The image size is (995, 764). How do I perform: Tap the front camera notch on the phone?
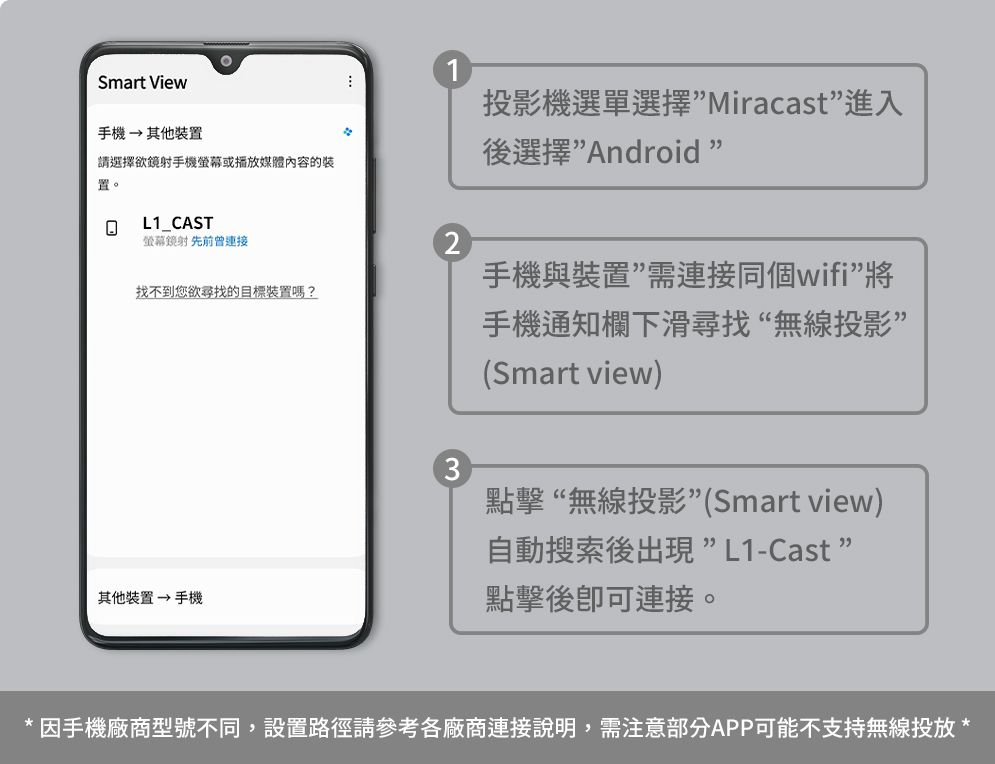pos(226,63)
